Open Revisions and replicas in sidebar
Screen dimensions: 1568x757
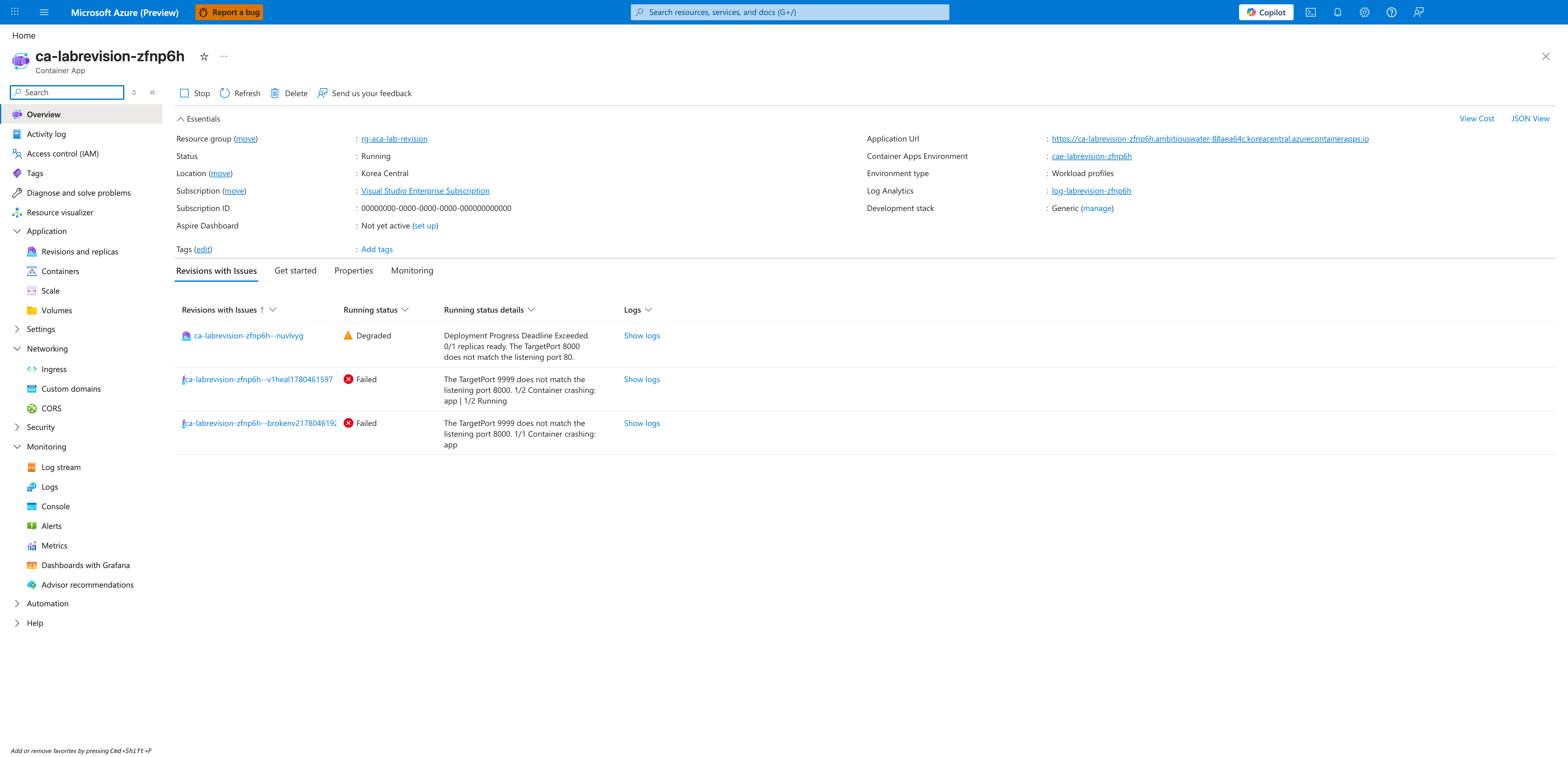[x=80, y=251]
